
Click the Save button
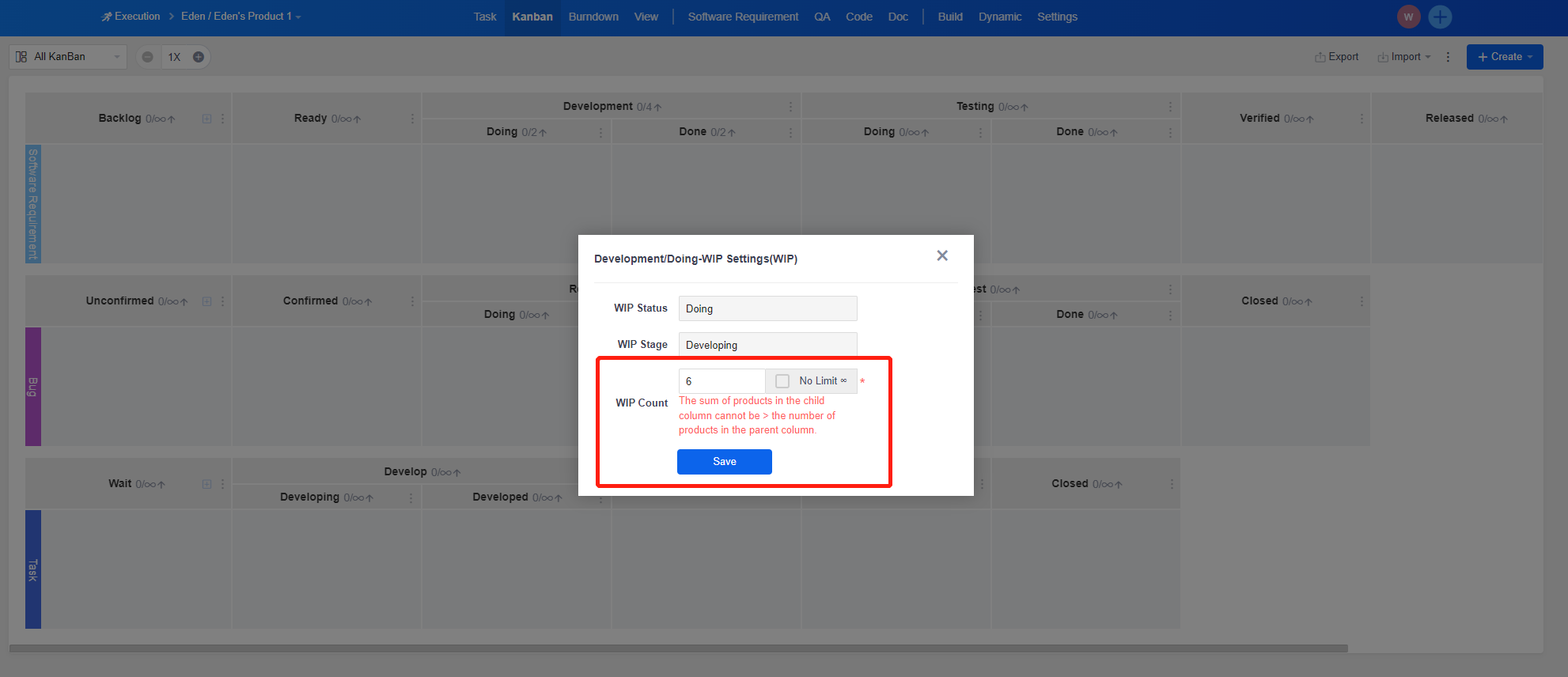[x=724, y=462]
